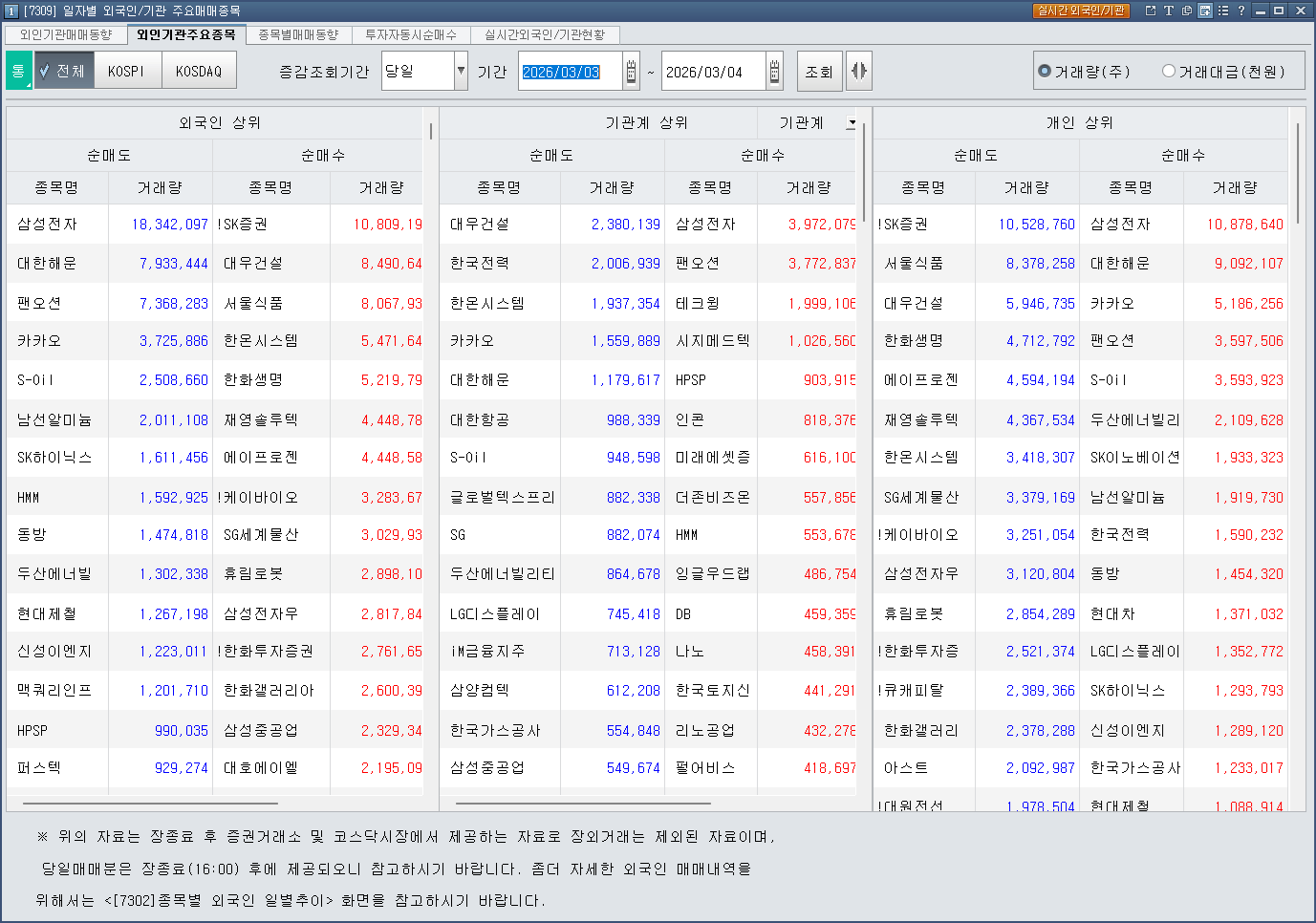Toggle the 전체 market filter
Image resolution: width=1316 pixels, height=923 pixels.
click(64, 71)
